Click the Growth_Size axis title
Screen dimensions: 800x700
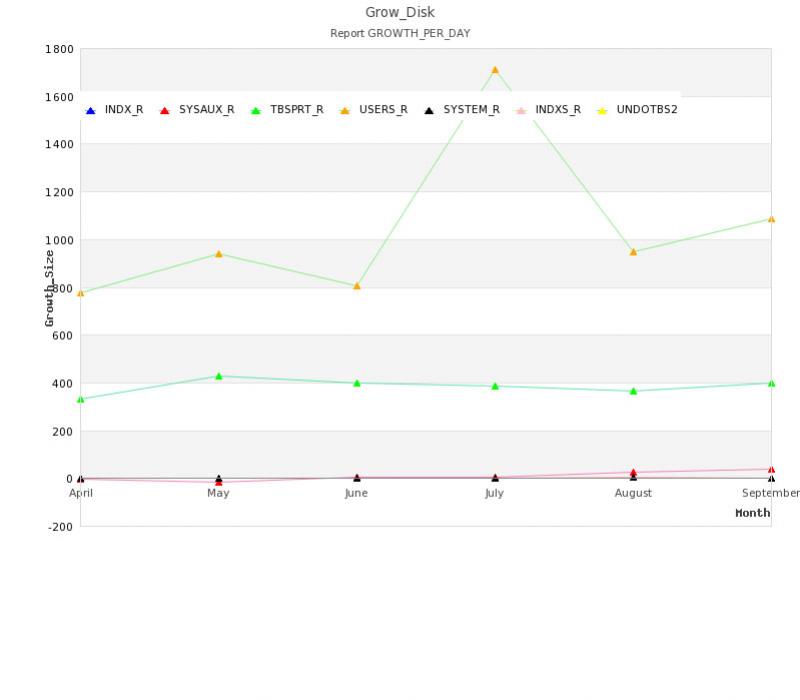pyautogui.click(x=49, y=288)
